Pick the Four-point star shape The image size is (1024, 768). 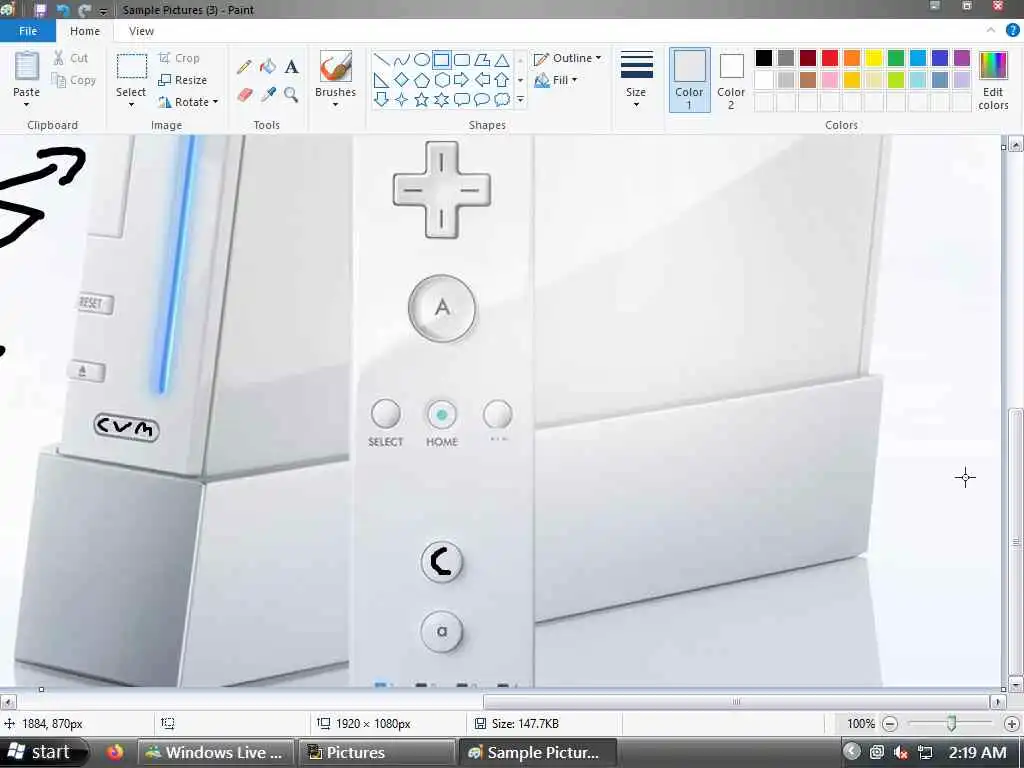[x=402, y=99]
